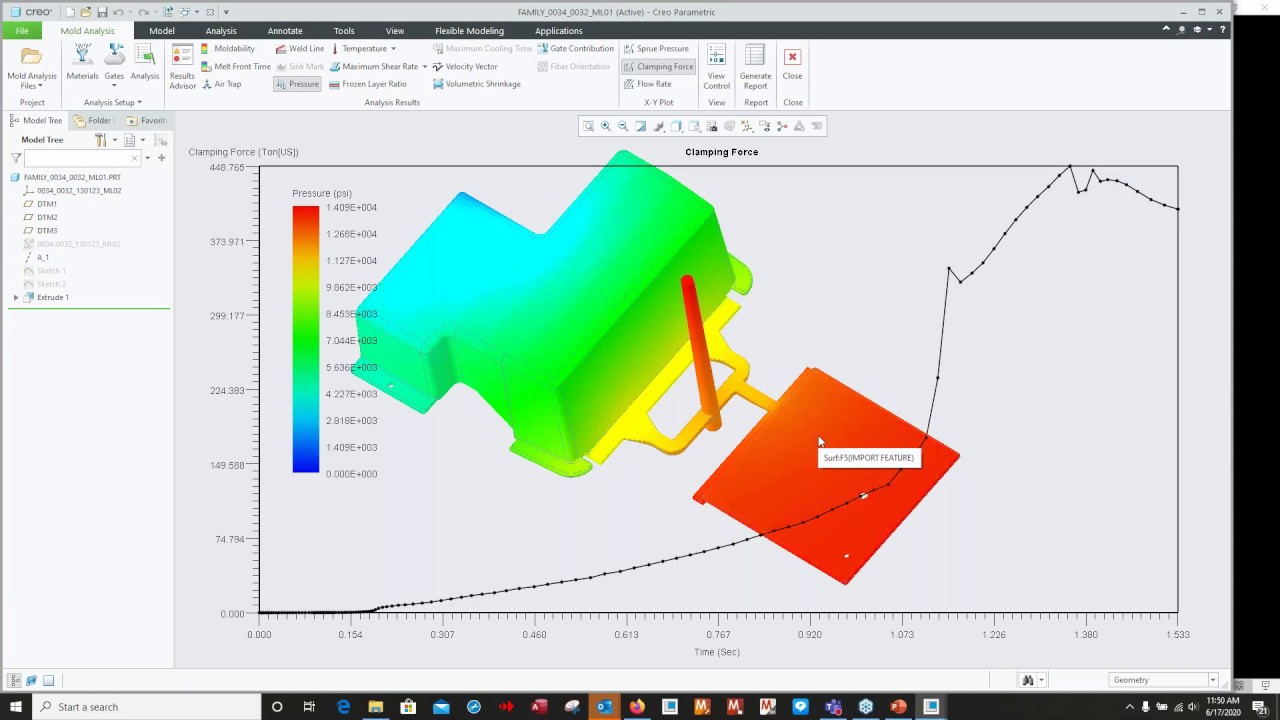Expand the Extrude 1 feature node
The height and width of the screenshot is (720, 1280).
[x=15, y=297]
